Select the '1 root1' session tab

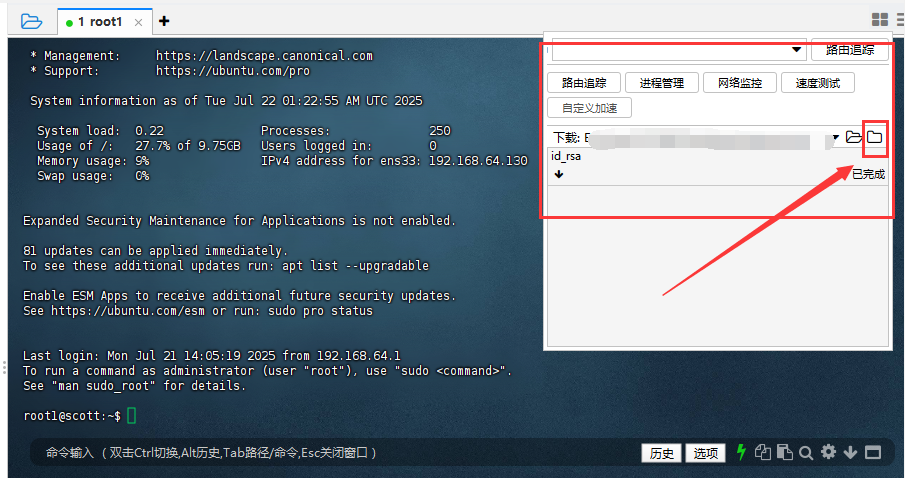[102, 21]
